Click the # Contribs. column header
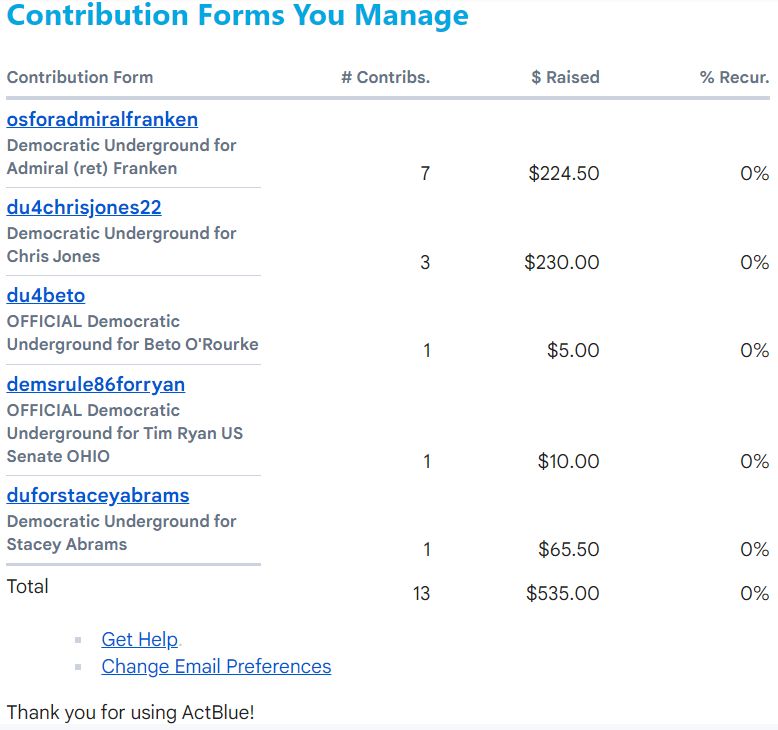Screen dimensions: 778x730 385,77
